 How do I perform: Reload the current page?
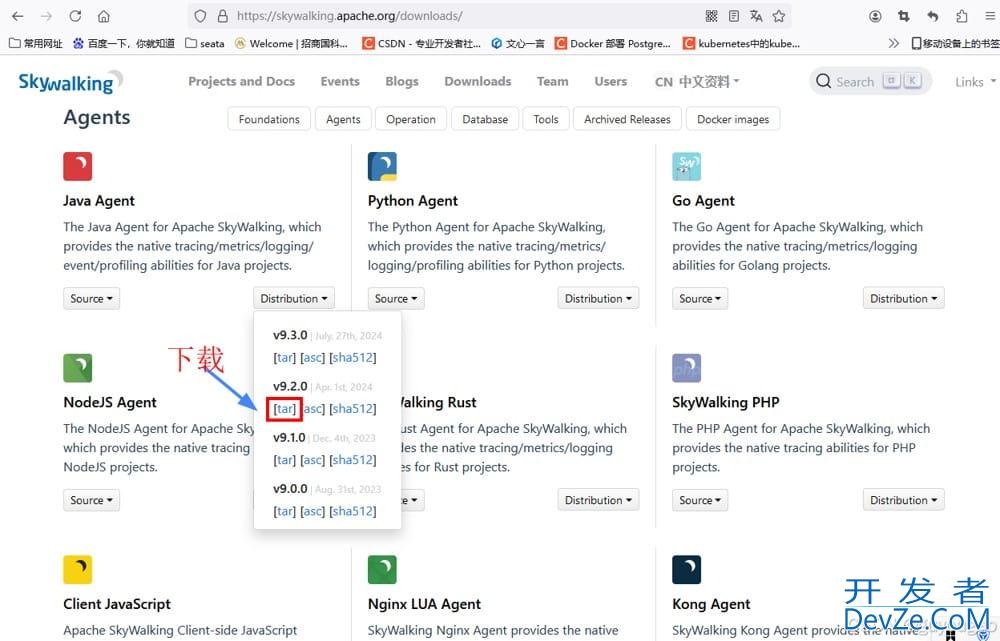click(x=75, y=16)
